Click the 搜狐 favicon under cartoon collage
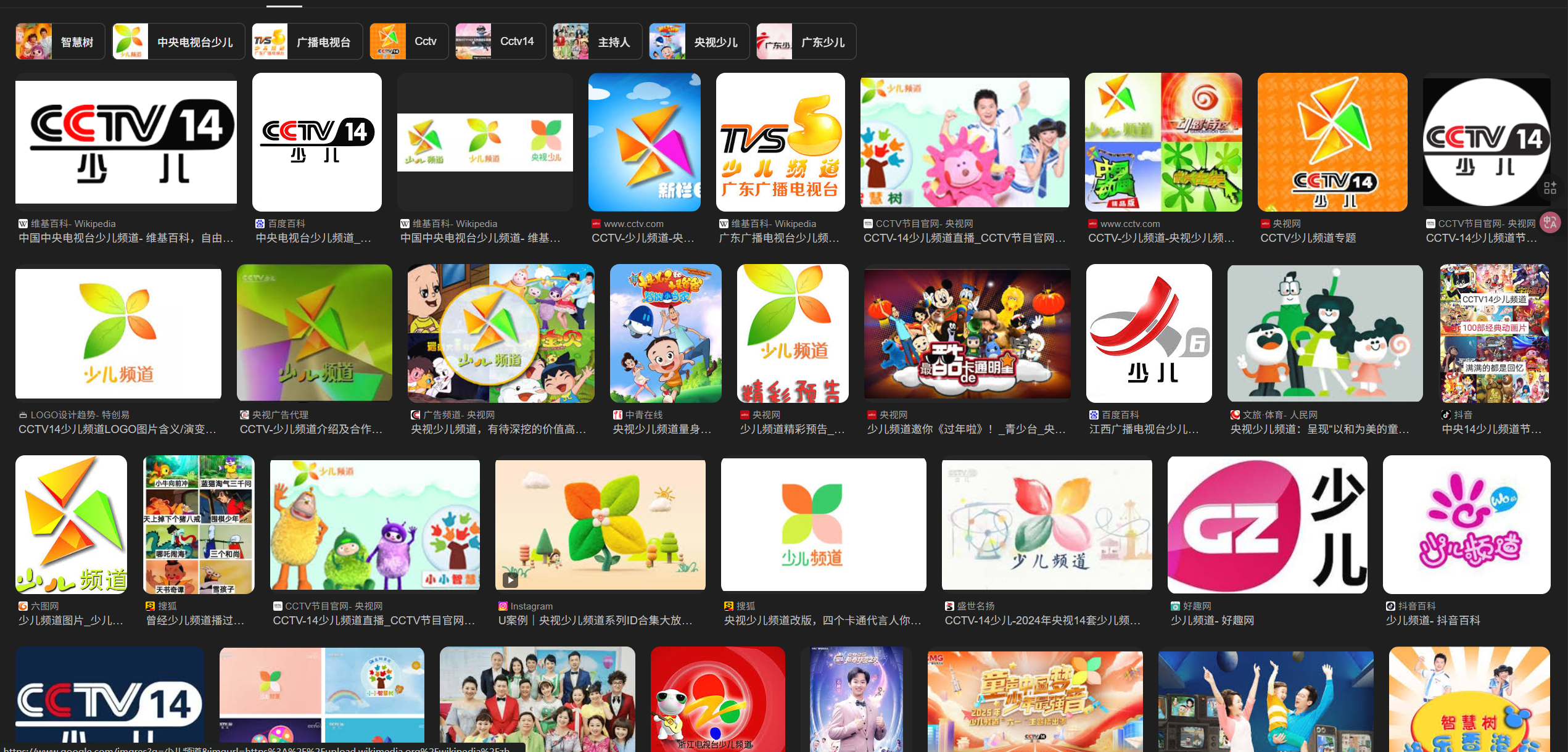Viewport: 1568px width, 752px height. coord(150,606)
